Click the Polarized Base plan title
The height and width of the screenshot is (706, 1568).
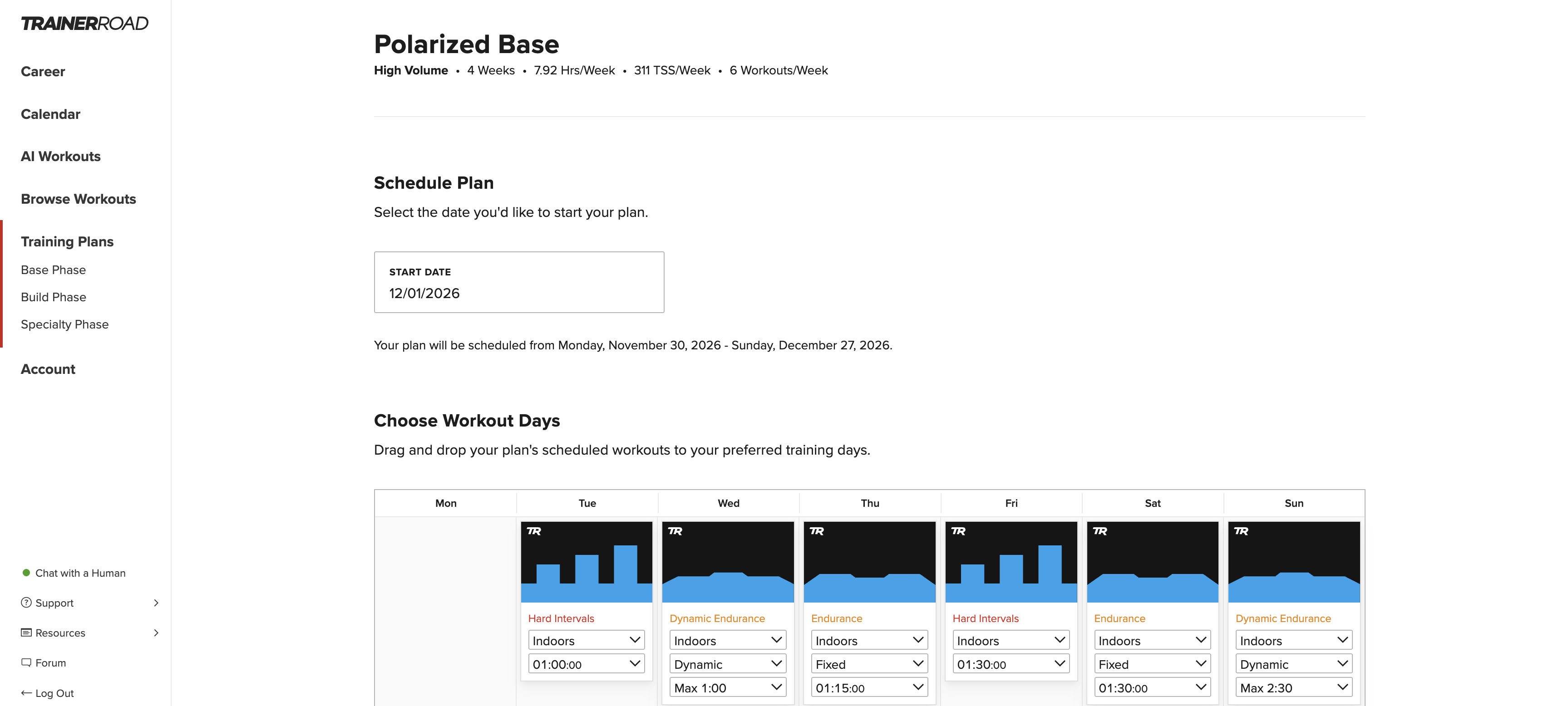(x=467, y=44)
